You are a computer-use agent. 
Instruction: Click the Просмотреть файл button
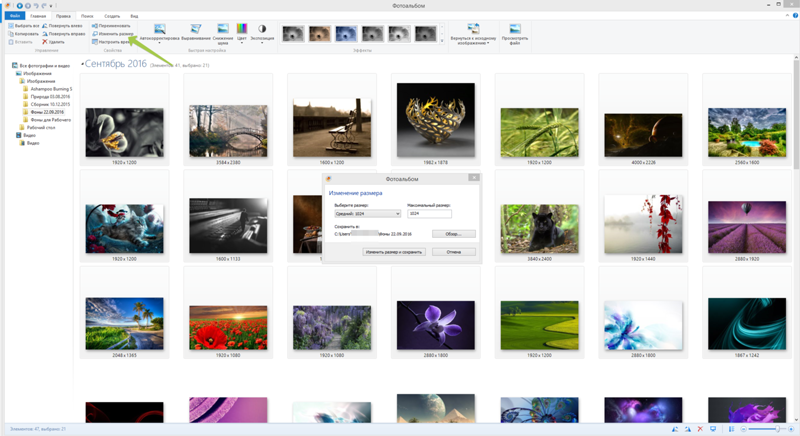515,33
